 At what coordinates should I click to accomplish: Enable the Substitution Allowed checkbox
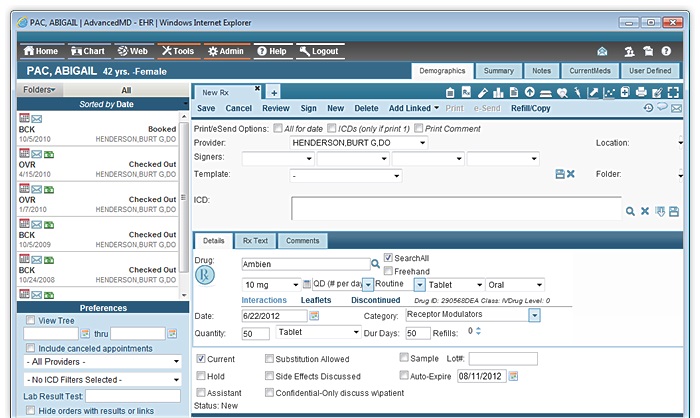(270, 358)
